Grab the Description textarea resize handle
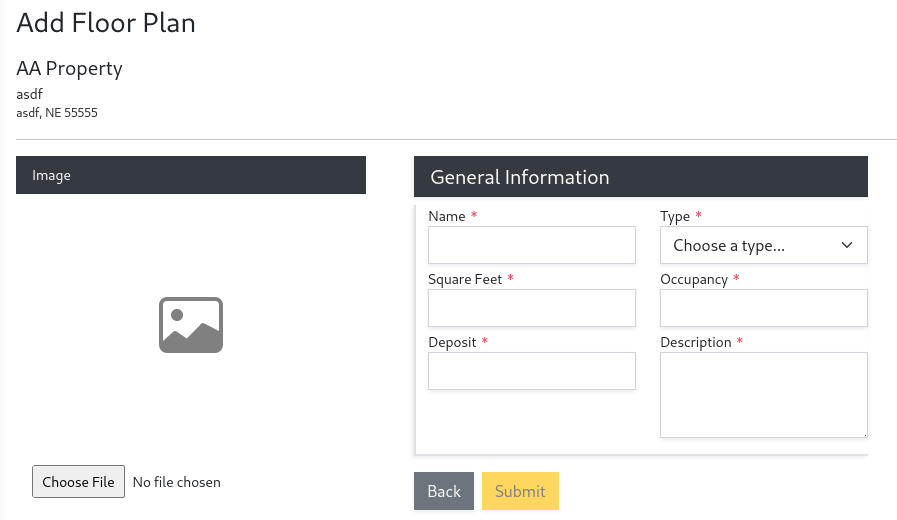The width and height of the screenshot is (897, 520). pyautogui.click(x=863, y=433)
